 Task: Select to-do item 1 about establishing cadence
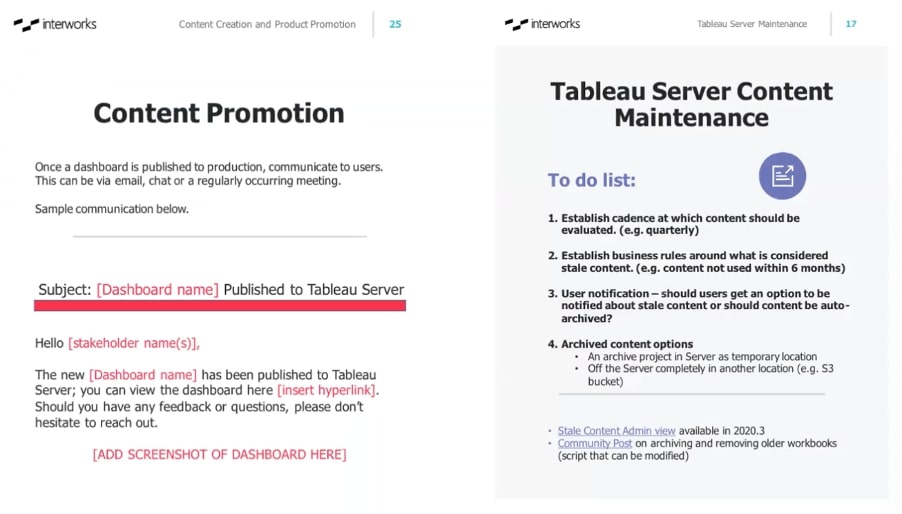674,224
